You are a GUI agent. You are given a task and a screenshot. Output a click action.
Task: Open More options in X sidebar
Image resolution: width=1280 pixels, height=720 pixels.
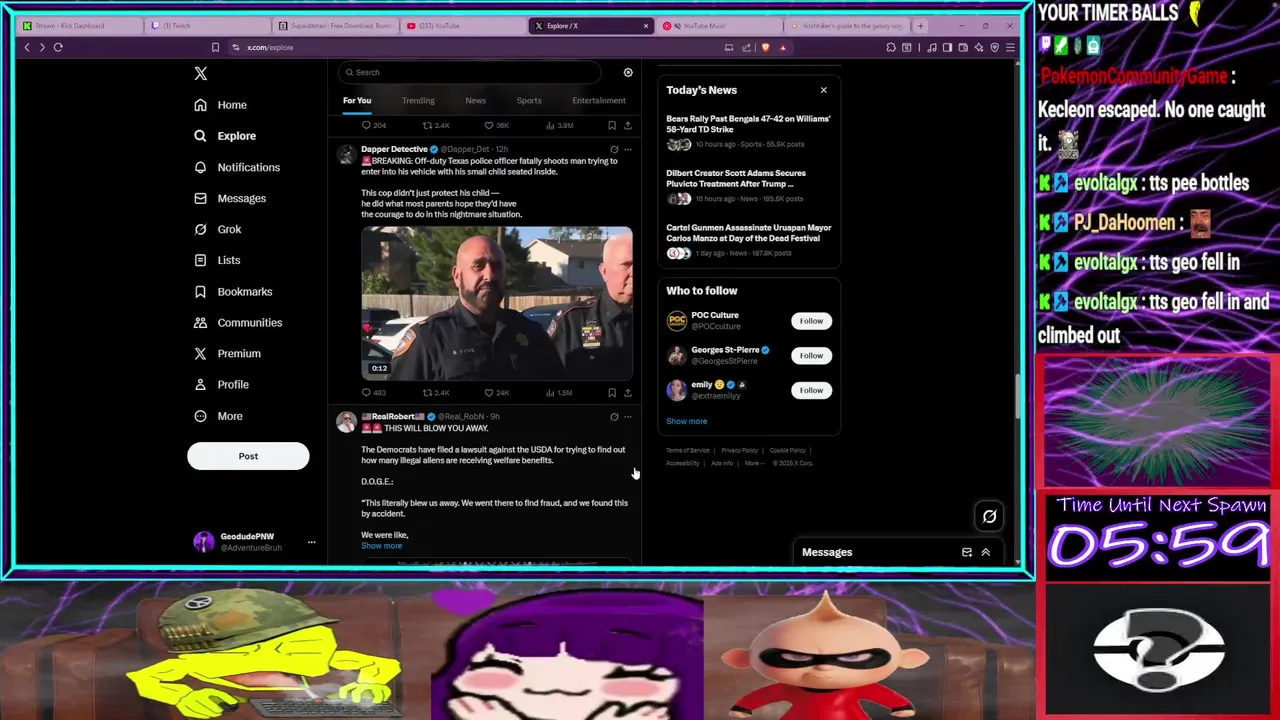[219, 416]
